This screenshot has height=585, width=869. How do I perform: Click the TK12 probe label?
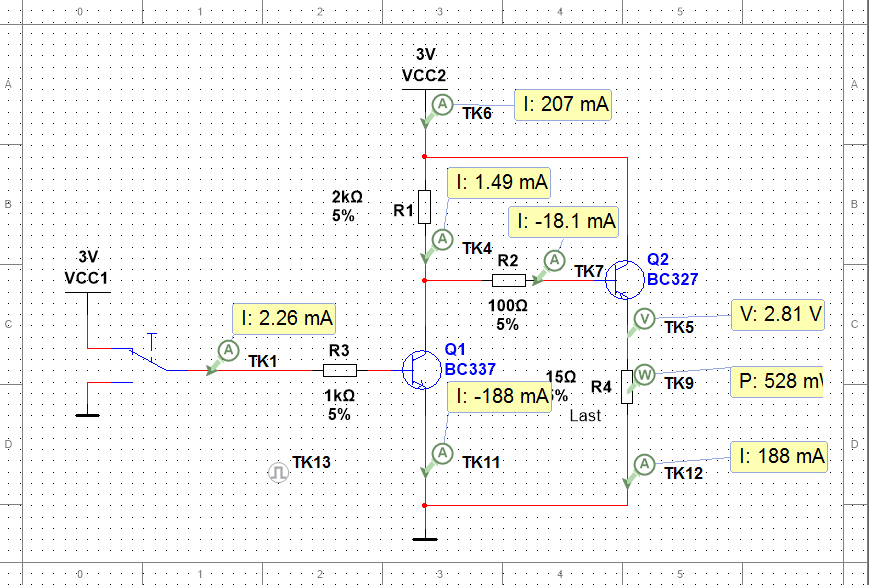pos(683,473)
